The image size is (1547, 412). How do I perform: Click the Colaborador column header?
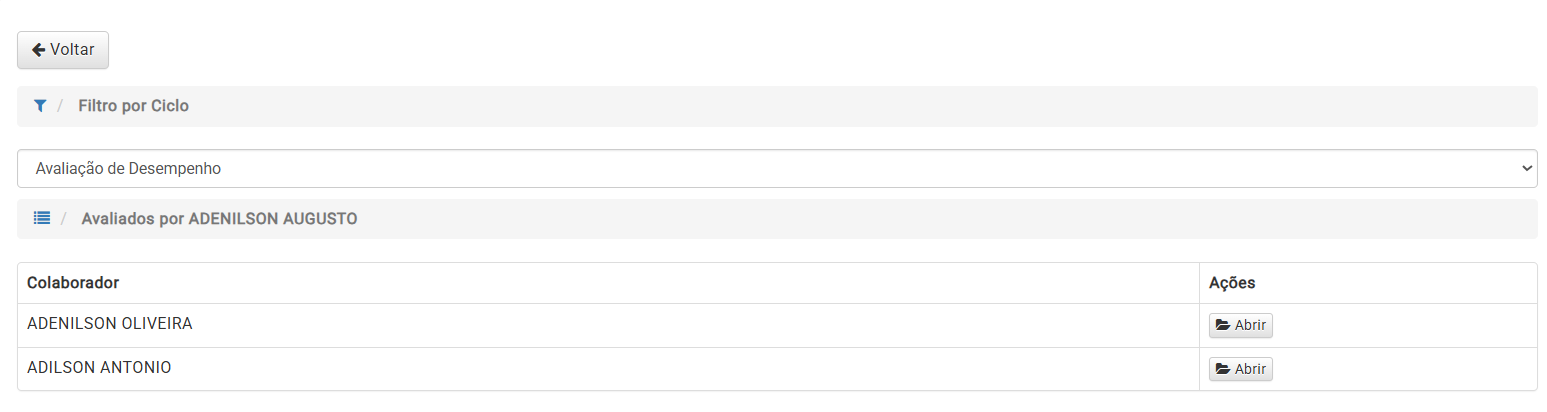pyautogui.click(x=73, y=283)
